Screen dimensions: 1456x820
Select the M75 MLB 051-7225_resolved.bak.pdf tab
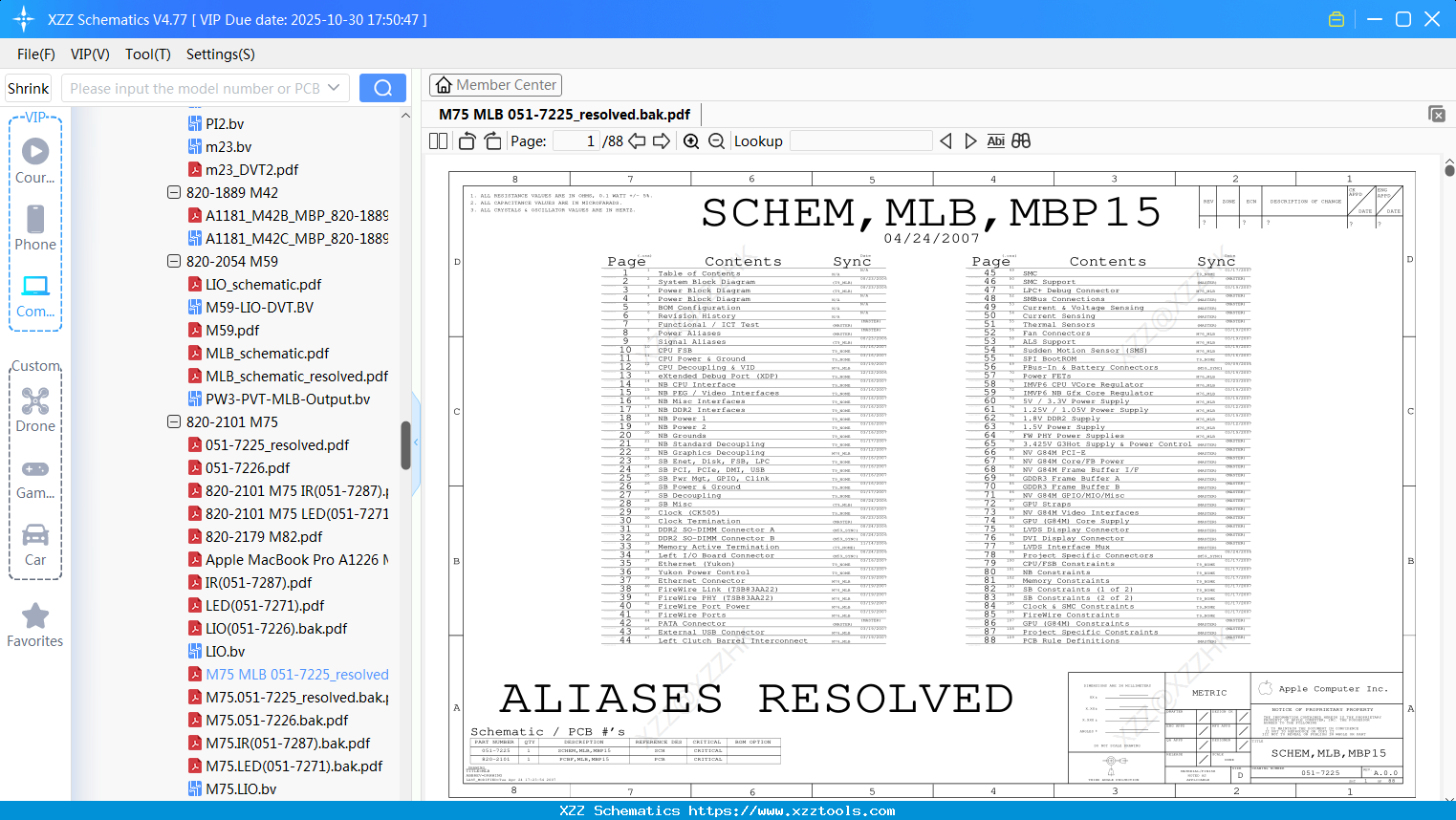(564, 115)
